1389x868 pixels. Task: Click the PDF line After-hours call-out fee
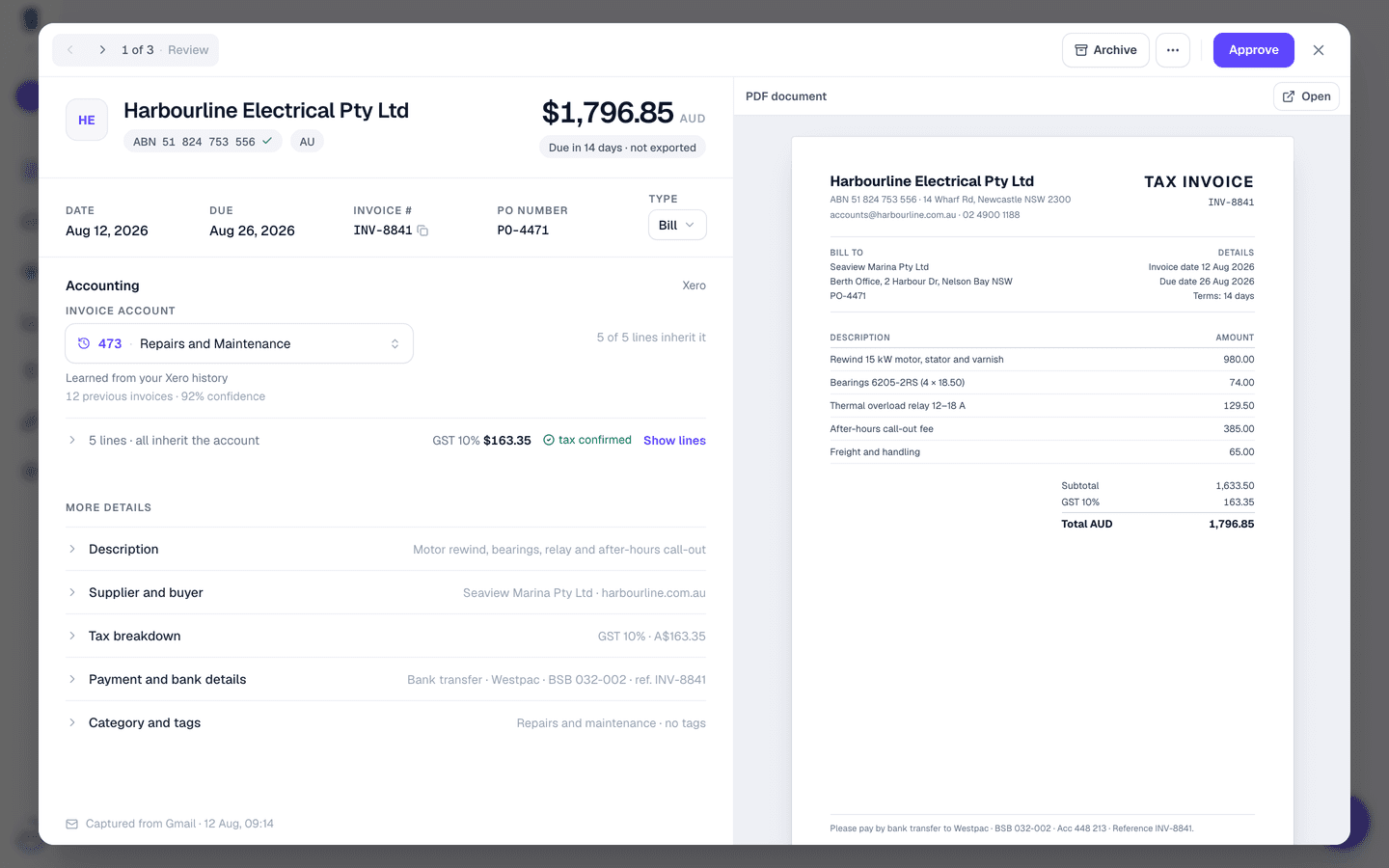pyautogui.click(x=1042, y=428)
